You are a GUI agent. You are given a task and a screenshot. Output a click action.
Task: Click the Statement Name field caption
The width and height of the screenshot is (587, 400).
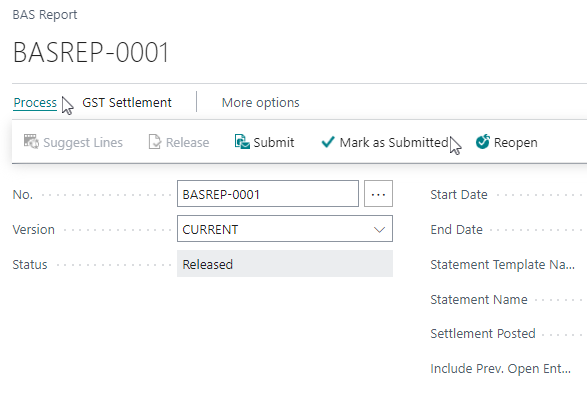coord(479,300)
